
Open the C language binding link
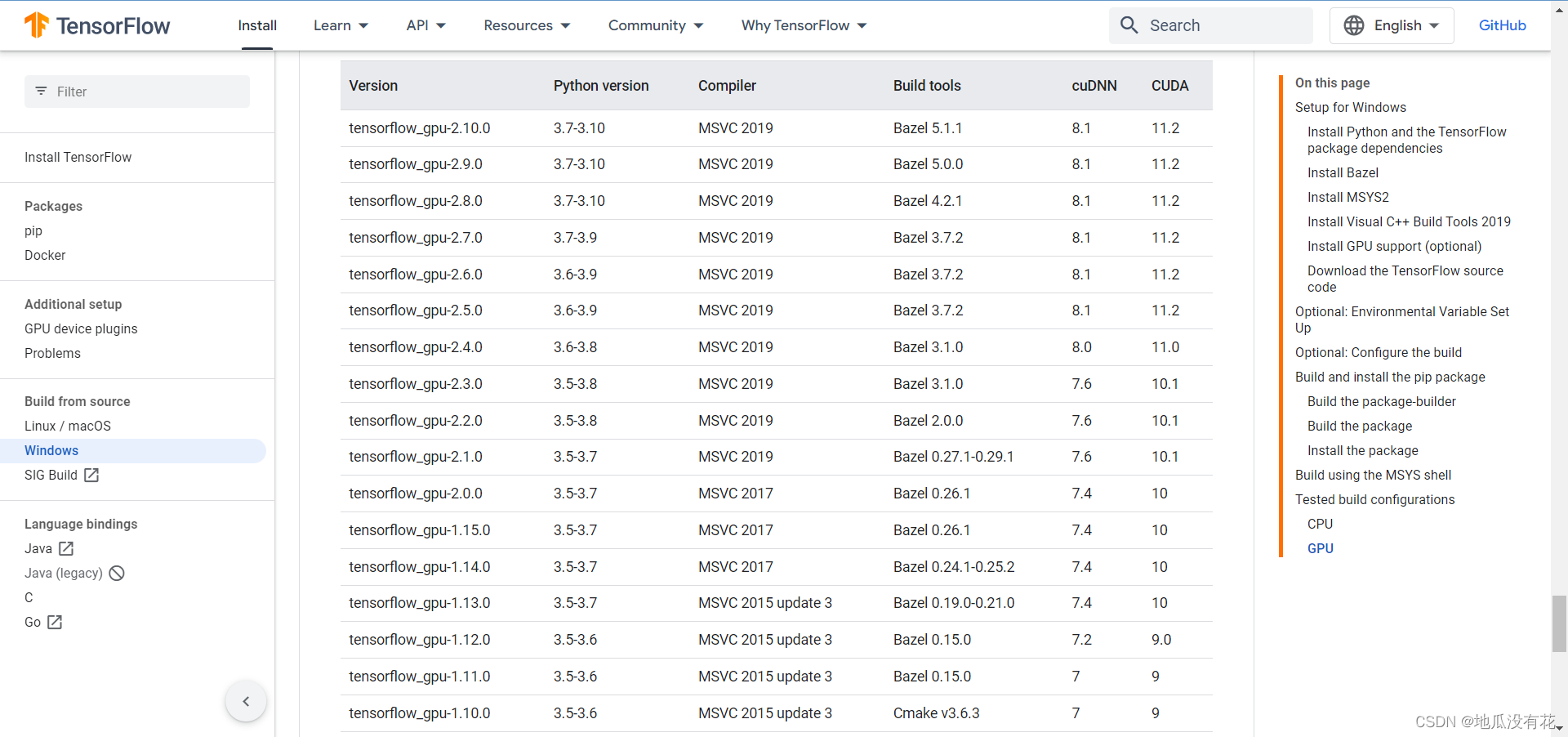click(x=29, y=597)
